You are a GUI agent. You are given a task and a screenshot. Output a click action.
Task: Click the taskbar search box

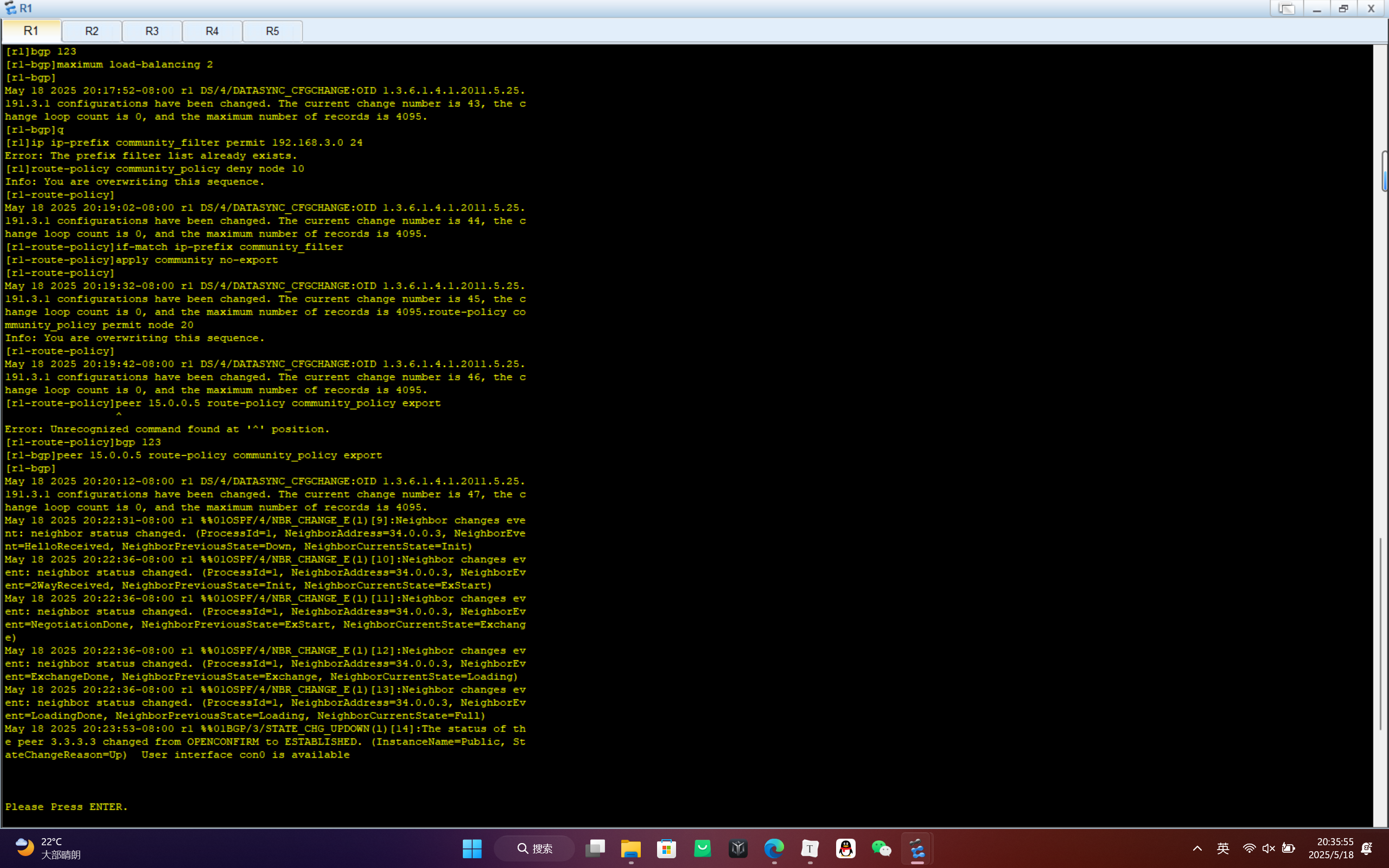[534, 848]
